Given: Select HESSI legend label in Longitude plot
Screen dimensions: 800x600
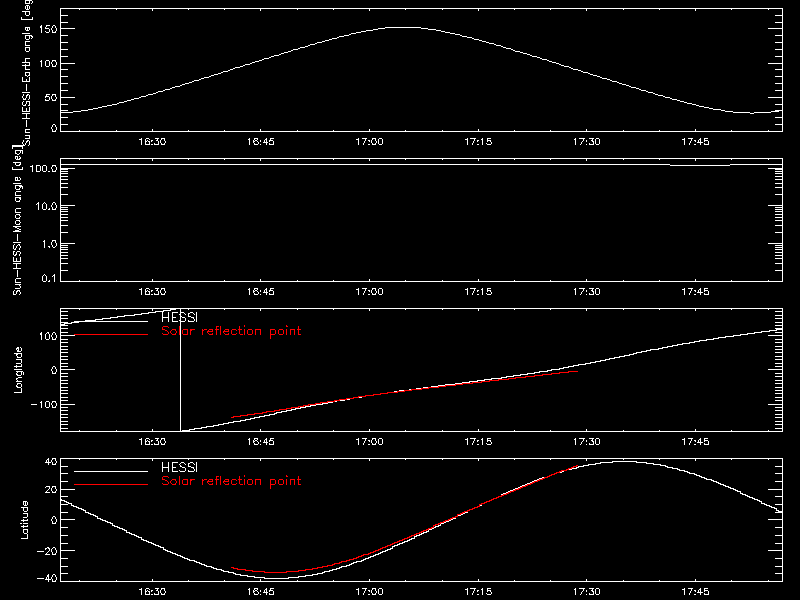Looking at the screenshot, I should click(x=179, y=317).
